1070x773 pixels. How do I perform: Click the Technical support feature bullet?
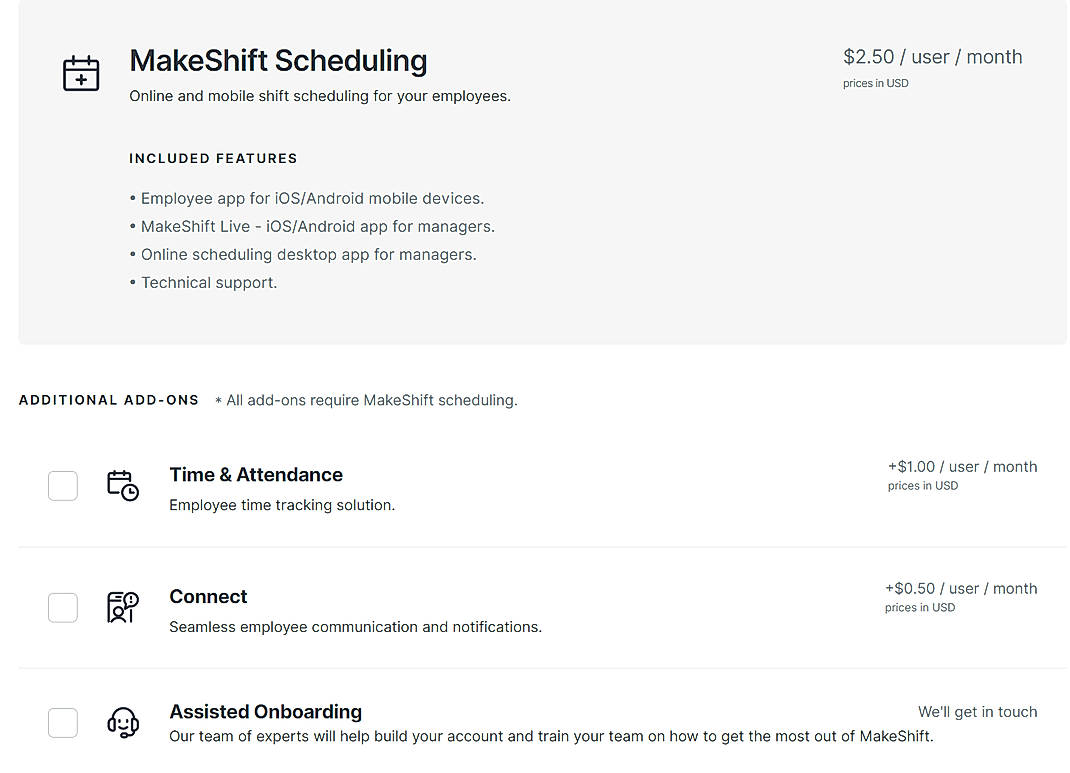coord(208,282)
